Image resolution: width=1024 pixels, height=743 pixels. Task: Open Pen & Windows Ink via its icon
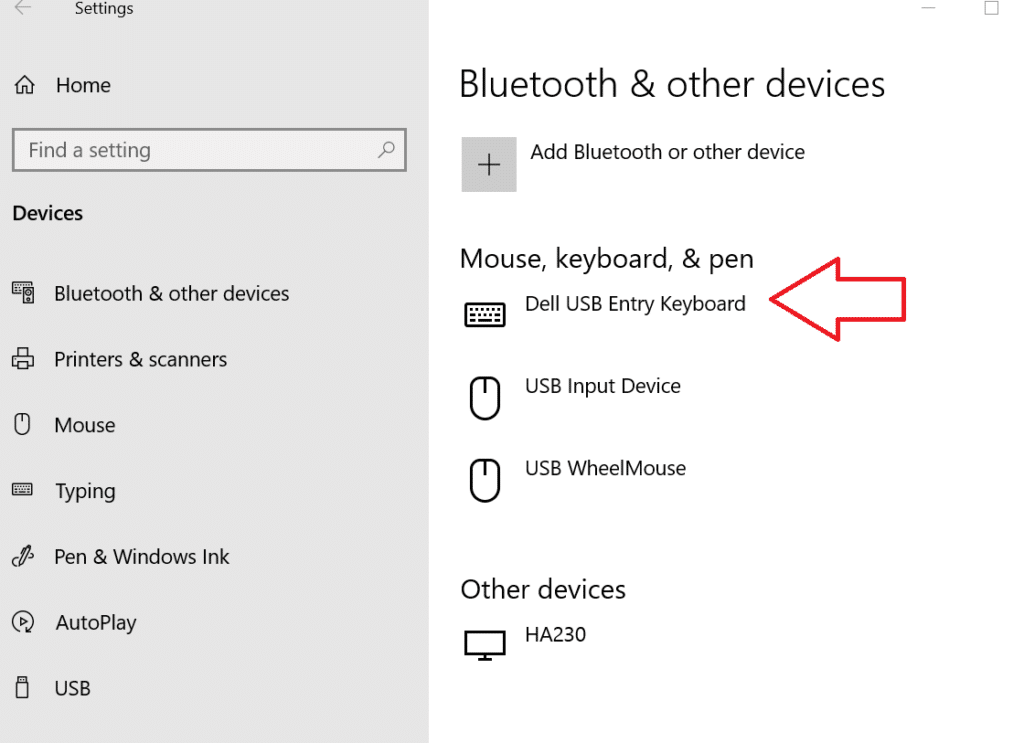[x=23, y=557]
